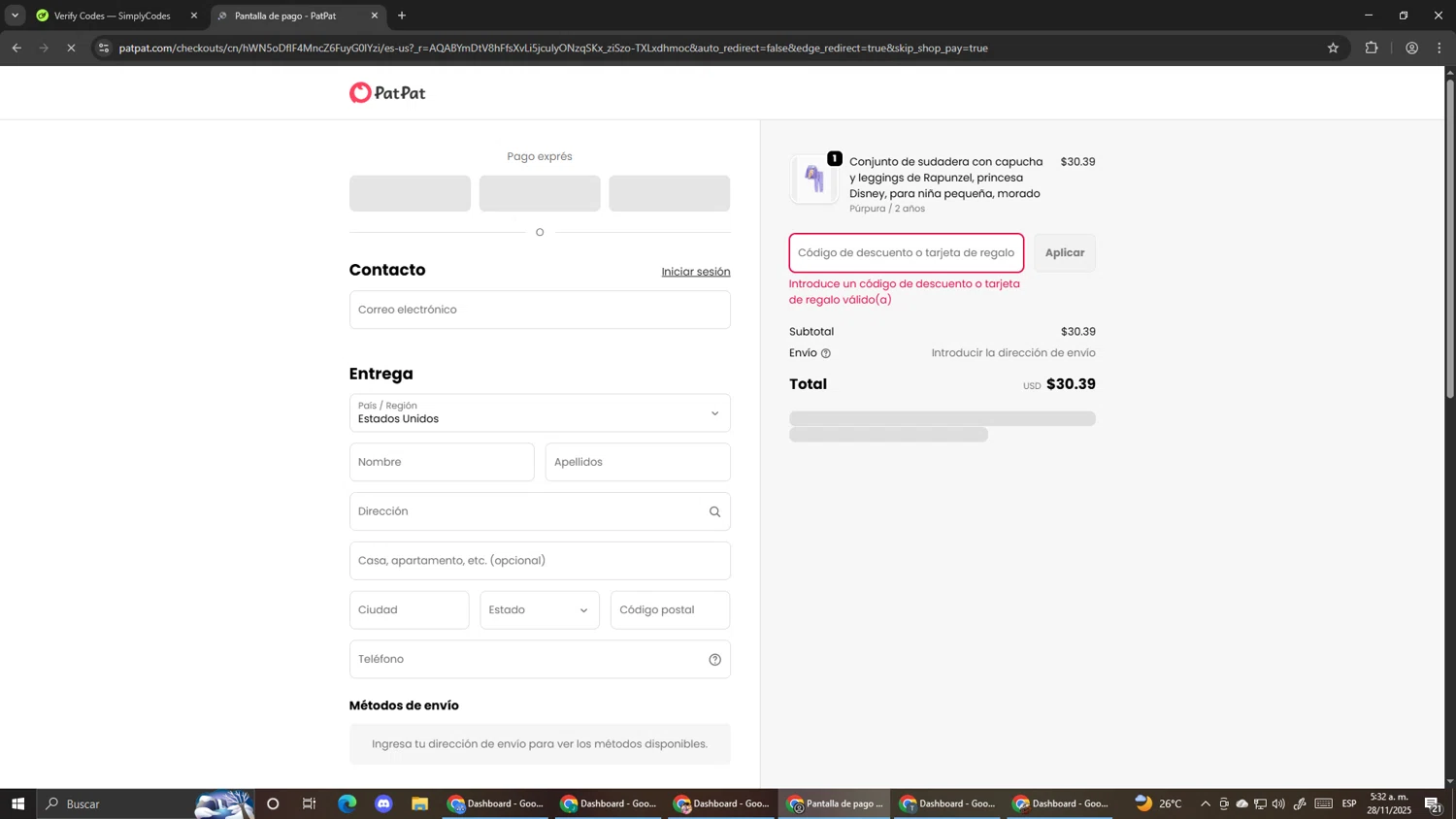Screen dimensions: 1456x819
Task: Open volume control in system tray
Action: tap(1278, 803)
